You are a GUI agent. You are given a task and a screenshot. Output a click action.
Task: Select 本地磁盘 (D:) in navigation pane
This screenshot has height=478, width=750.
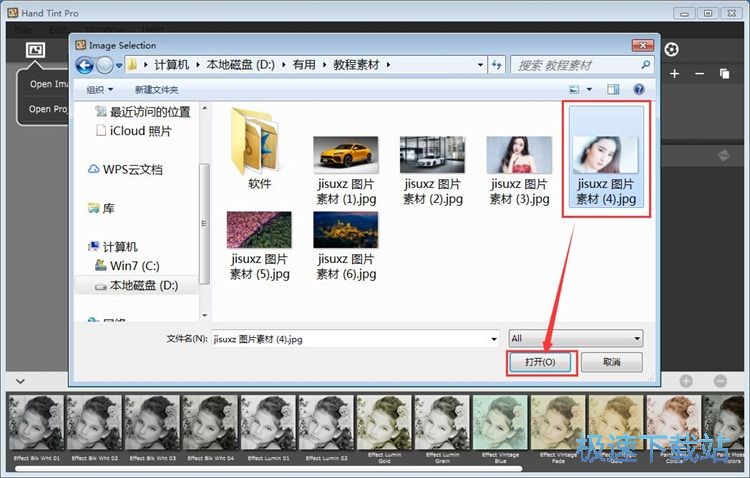click(137, 286)
